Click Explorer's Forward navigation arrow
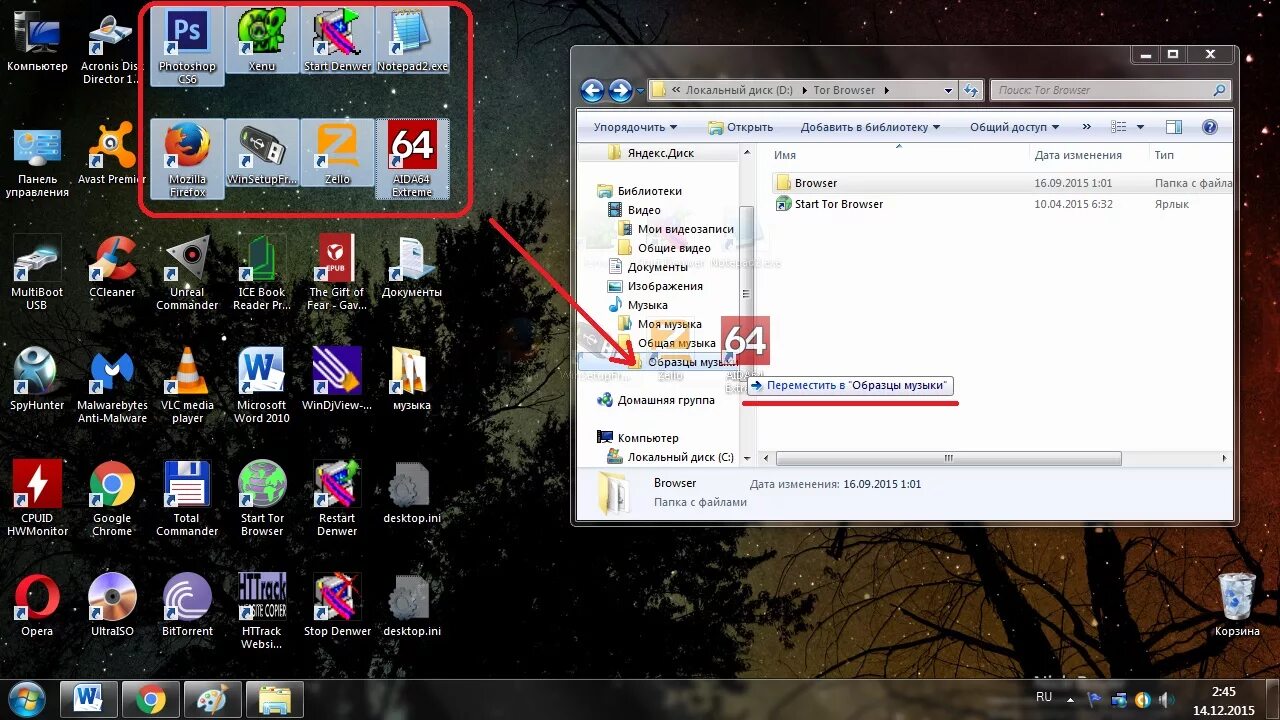The image size is (1280, 720). 621,91
